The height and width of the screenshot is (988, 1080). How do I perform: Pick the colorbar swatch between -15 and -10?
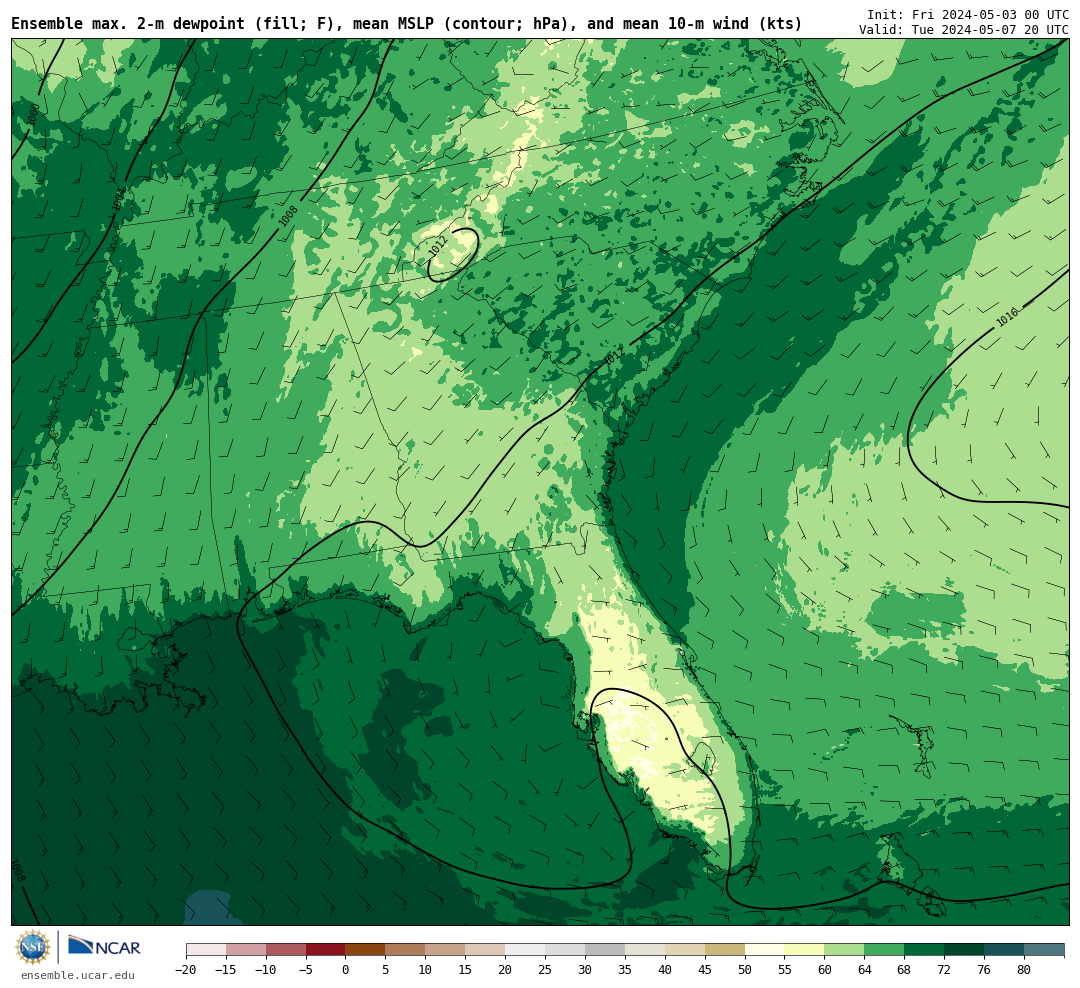pos(246,950)
